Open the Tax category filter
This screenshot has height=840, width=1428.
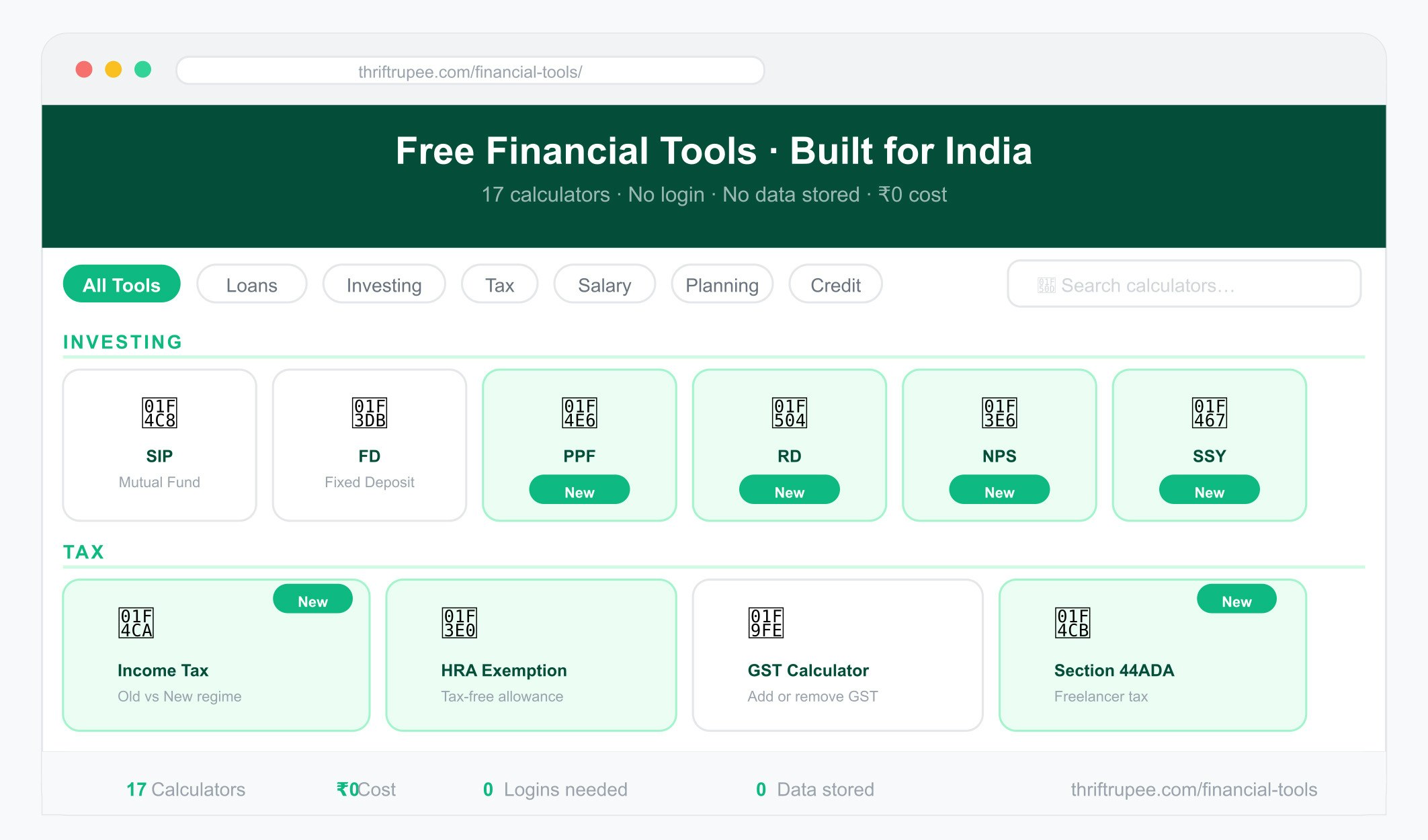pos(499,284)
